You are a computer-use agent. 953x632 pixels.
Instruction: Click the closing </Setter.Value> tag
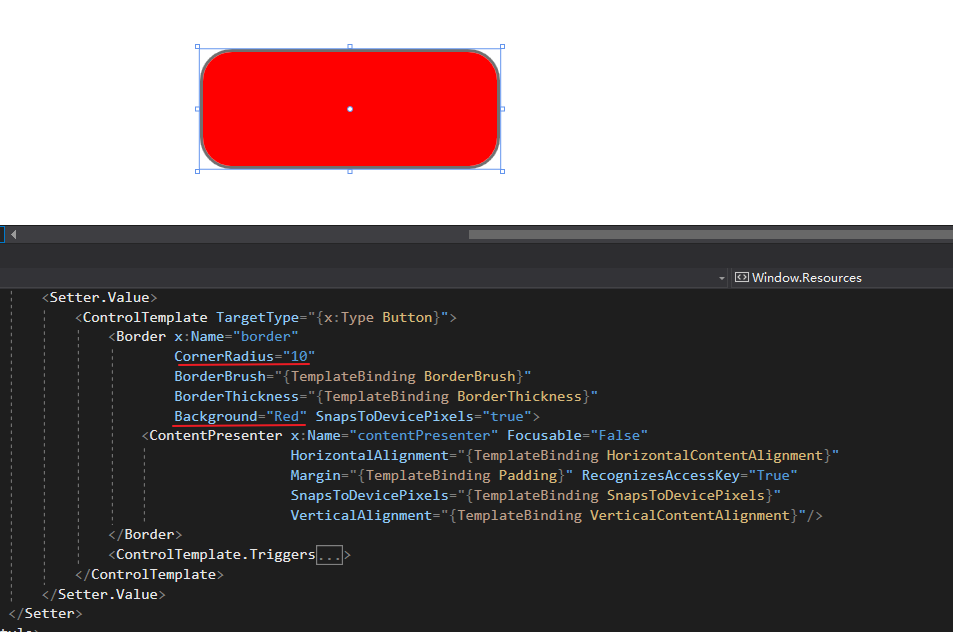[104, 594]
